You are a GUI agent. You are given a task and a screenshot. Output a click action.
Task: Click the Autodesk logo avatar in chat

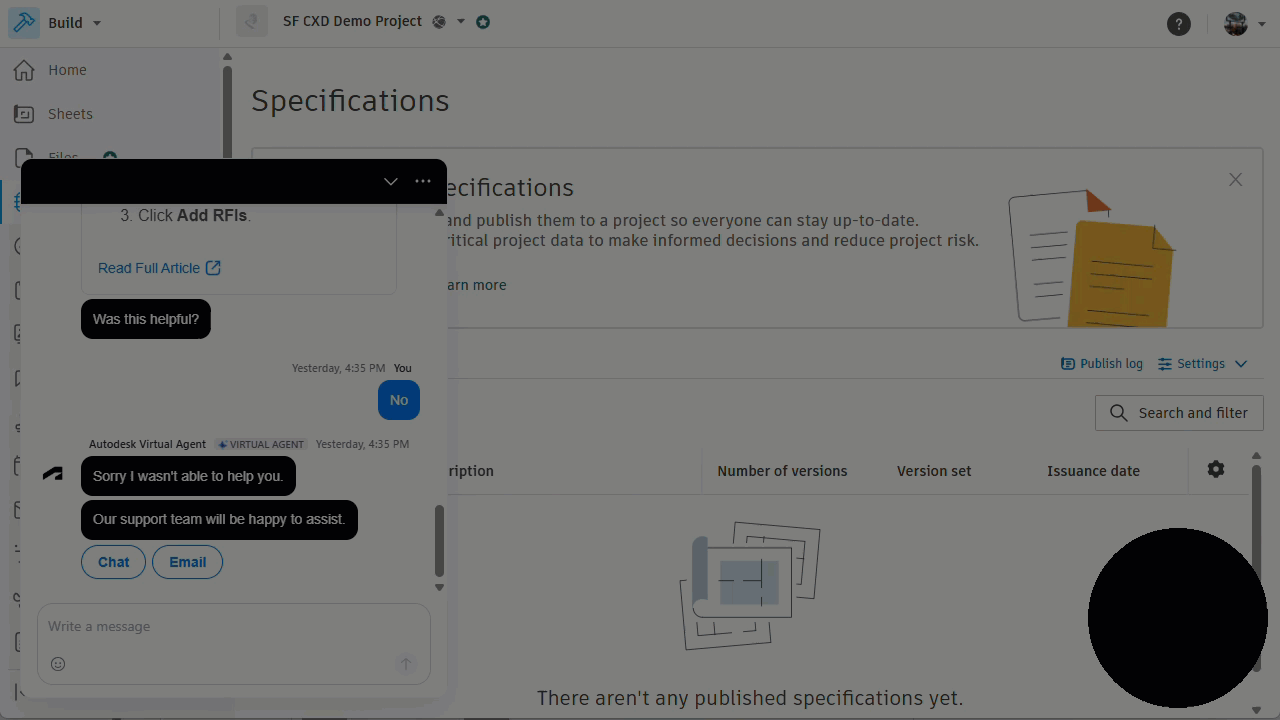[x=53, y=475]
